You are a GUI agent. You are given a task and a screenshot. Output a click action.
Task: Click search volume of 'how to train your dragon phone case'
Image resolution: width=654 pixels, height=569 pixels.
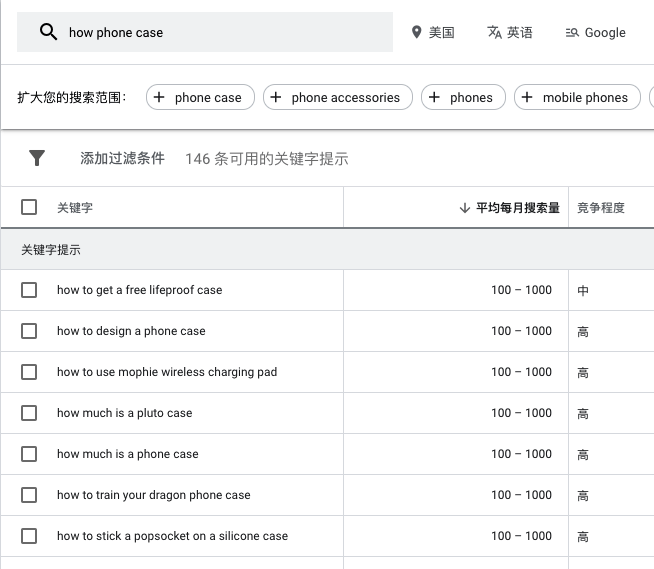click(x=521, y=495)
